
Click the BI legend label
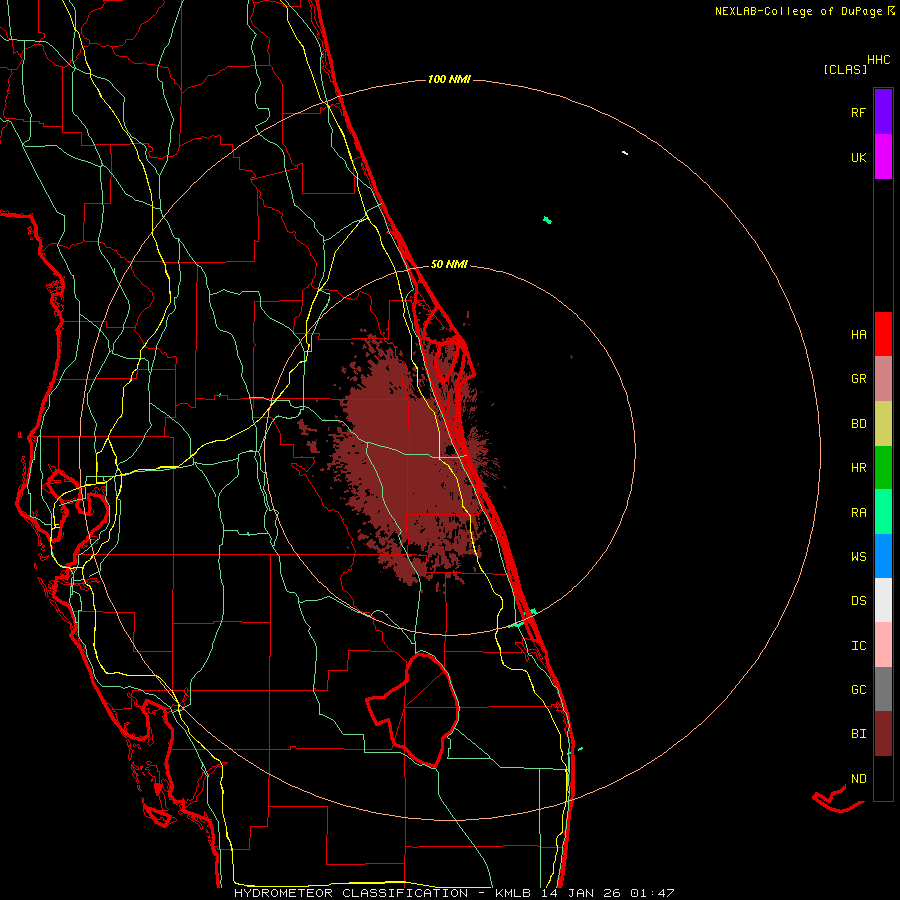(858, 734)
